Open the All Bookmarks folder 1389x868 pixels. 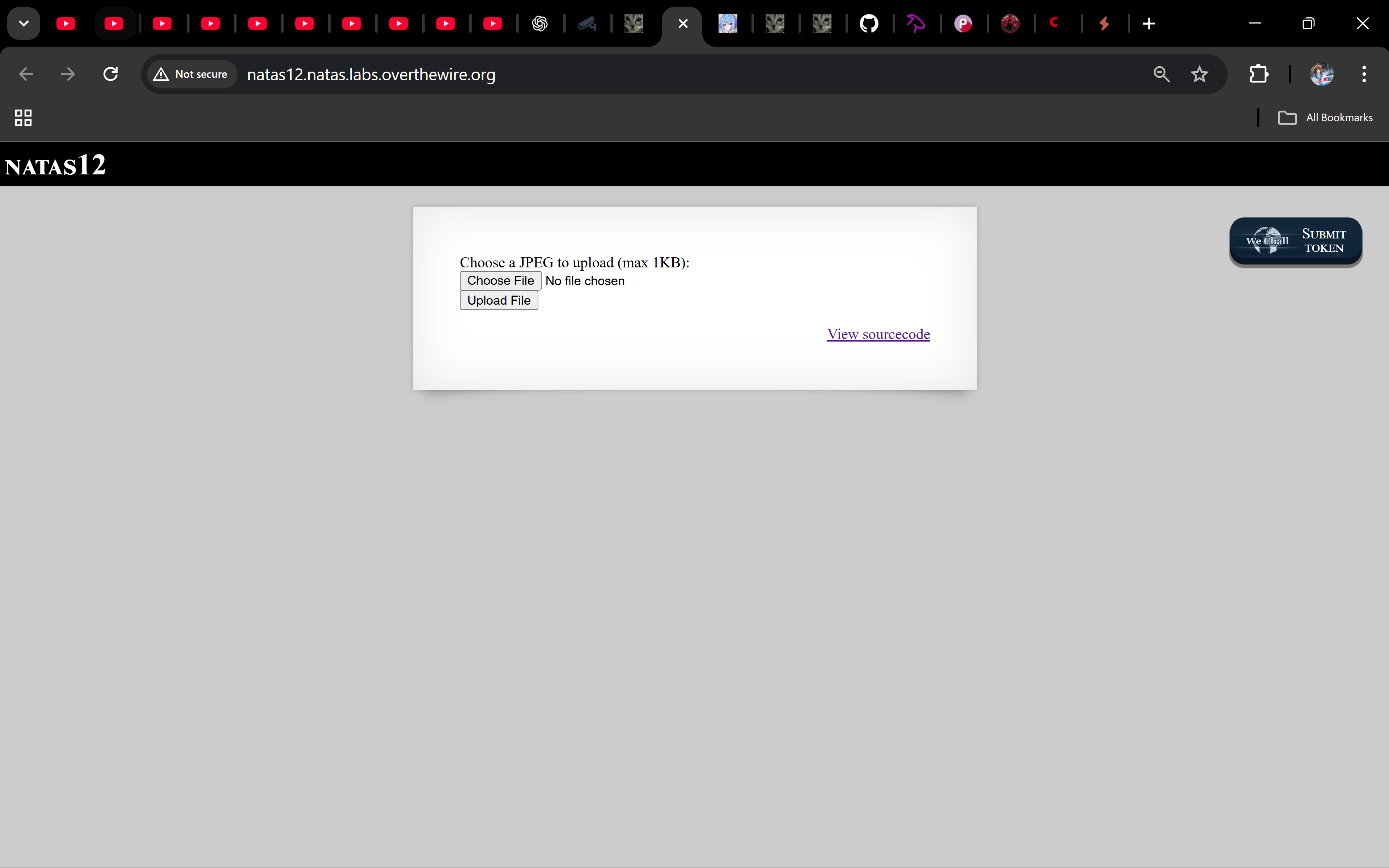1325,118
